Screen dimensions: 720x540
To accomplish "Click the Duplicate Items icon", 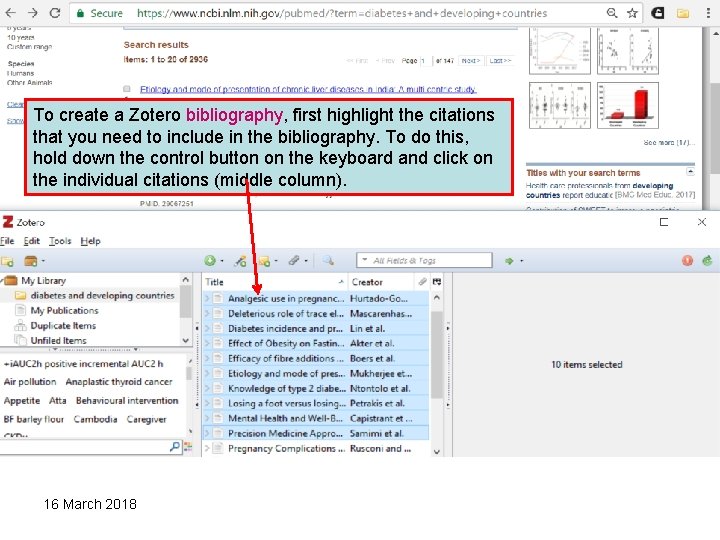I will tap(20, 326).
